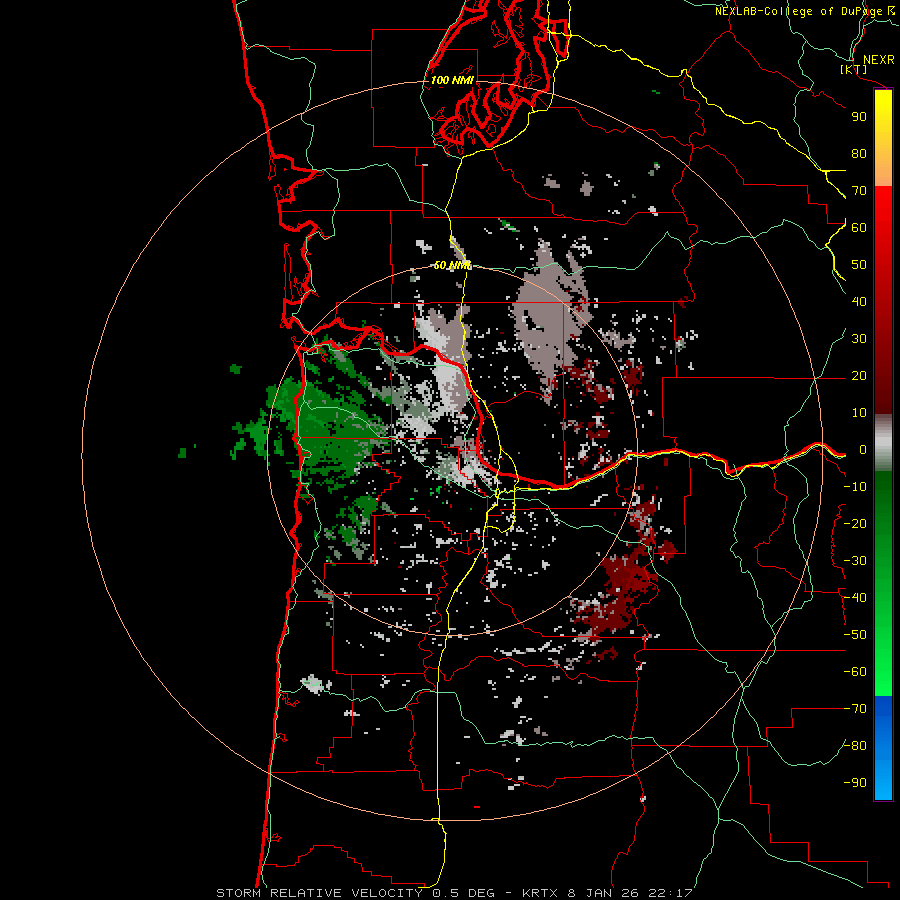The width and height of the screenshot is (900, 900).
Task: Click the -30 scale value
Action: coord(855,561)
